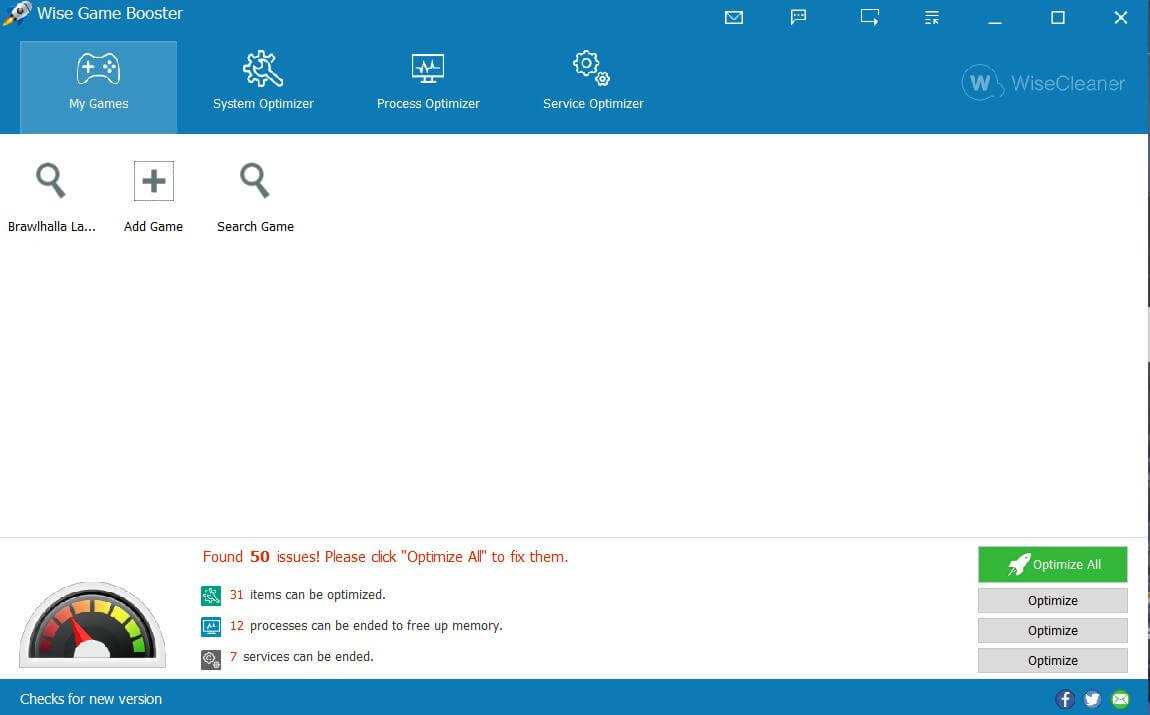The image size is (1150, 715).
Task: Click the rocket app icon in title bar
Action: [17, 13]
